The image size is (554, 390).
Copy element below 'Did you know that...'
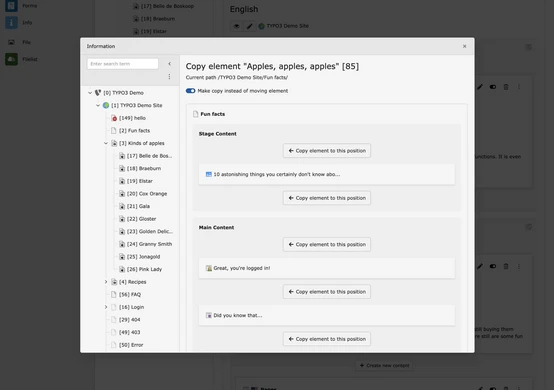(x=327, y=339)
